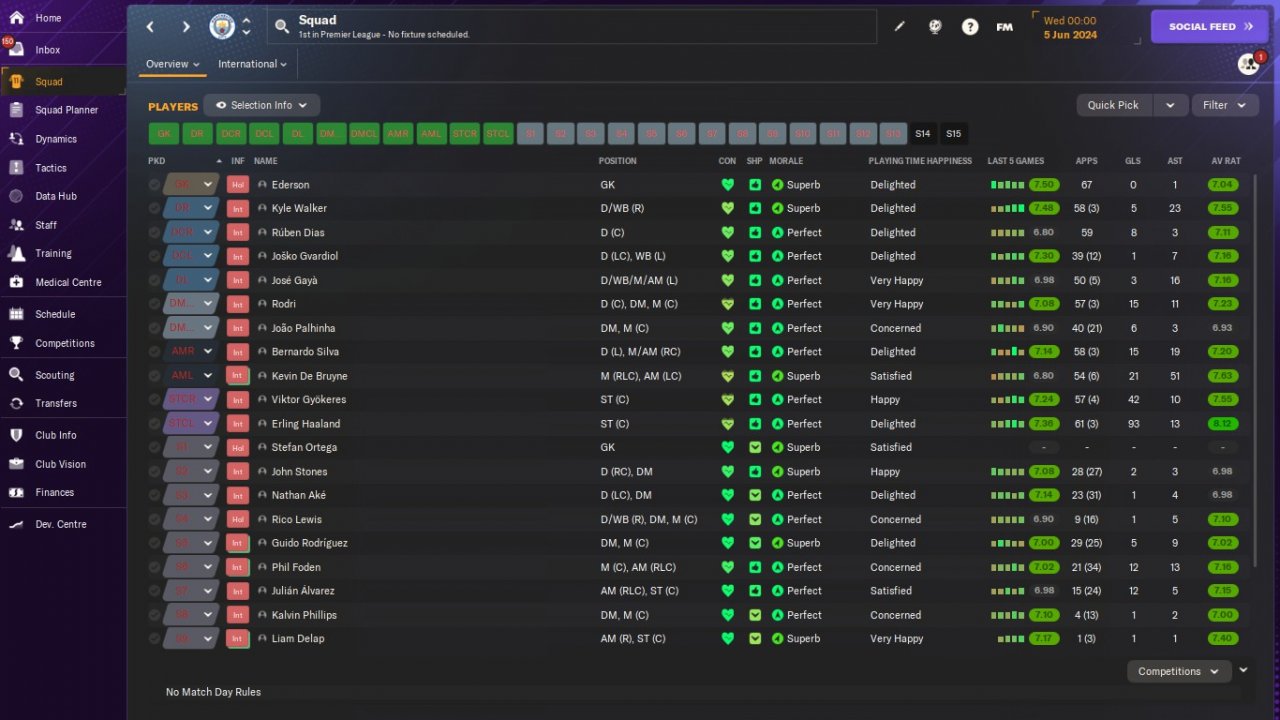Open the Competitions trophy icon

tap(16, 343)
